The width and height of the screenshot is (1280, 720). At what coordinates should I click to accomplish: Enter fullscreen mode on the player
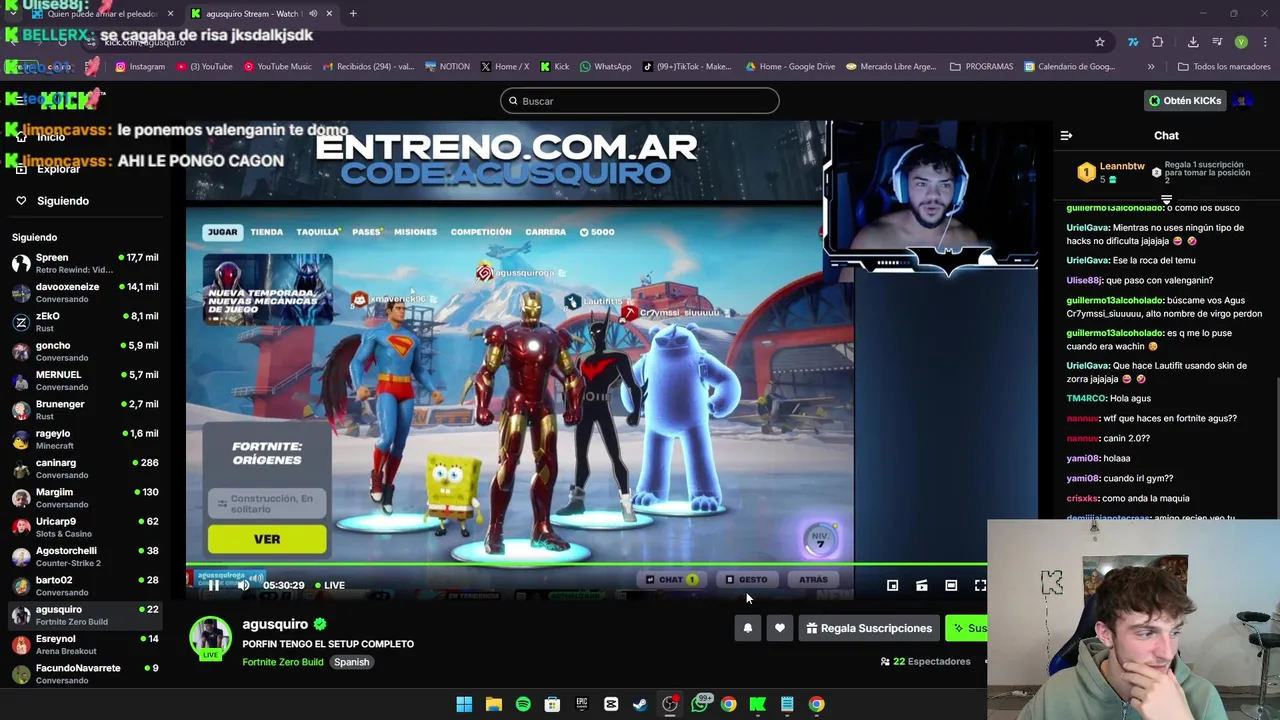[980, 586]
